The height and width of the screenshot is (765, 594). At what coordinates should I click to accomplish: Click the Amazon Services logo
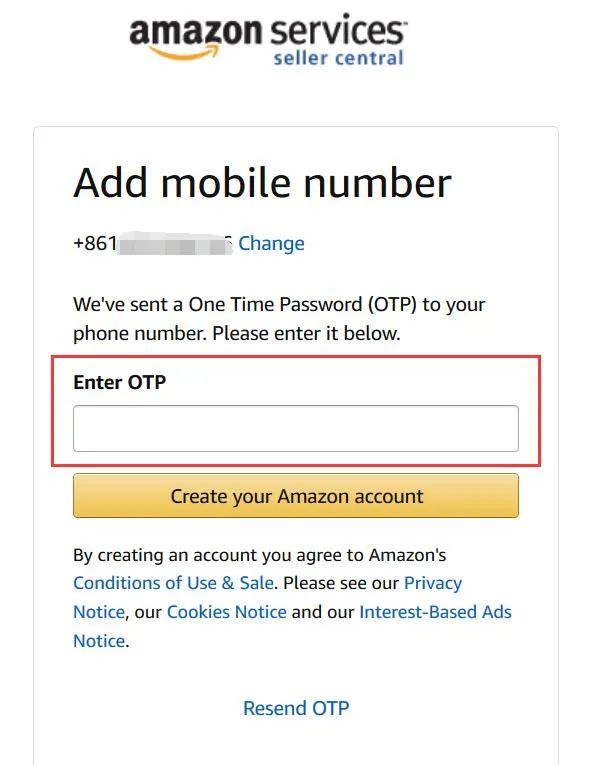(x=267, y=40)
